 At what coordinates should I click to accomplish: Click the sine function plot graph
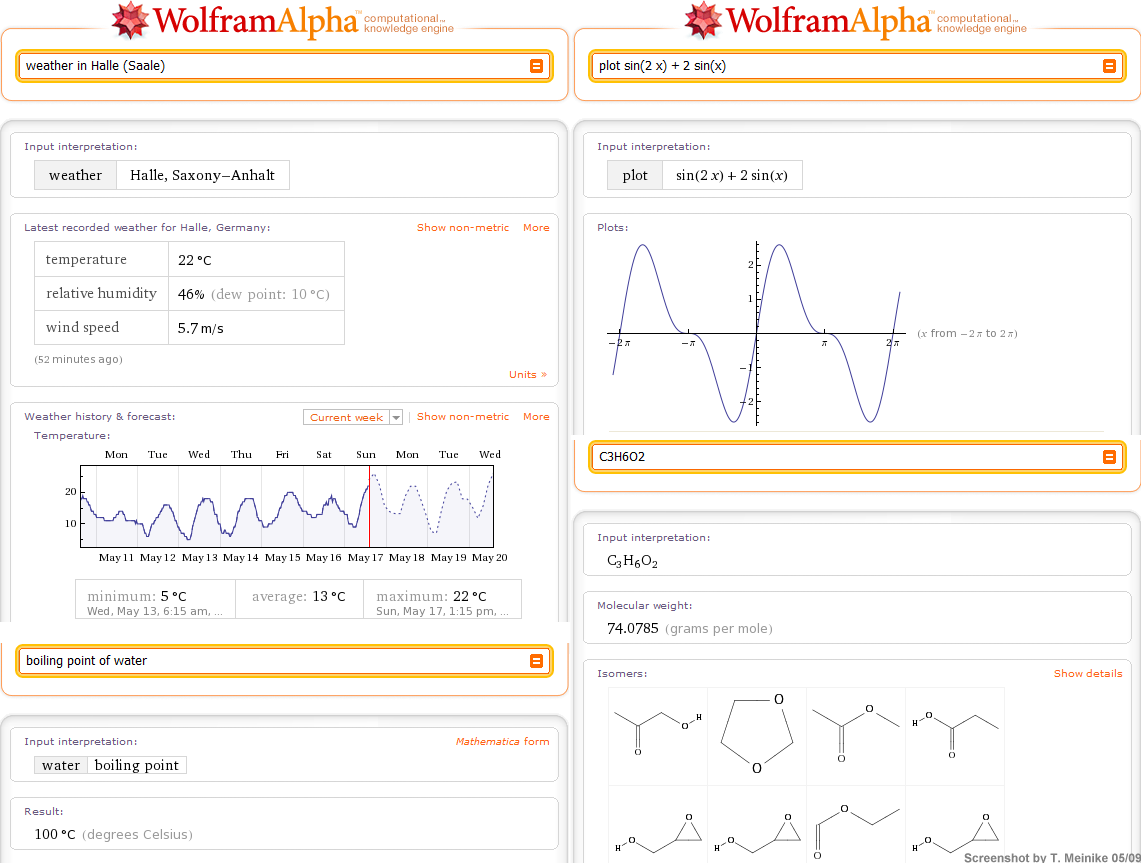(x=756, y=333)
